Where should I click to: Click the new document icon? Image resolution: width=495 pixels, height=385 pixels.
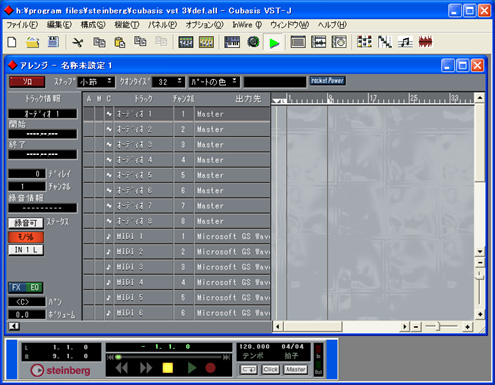click(12, 42)
